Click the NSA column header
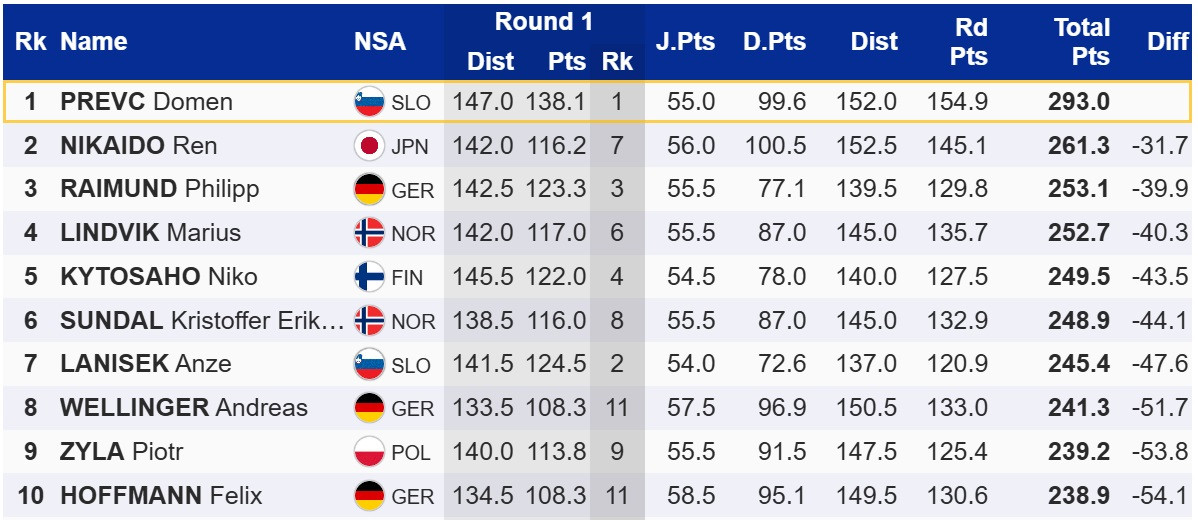 click(x=380, y=41)
